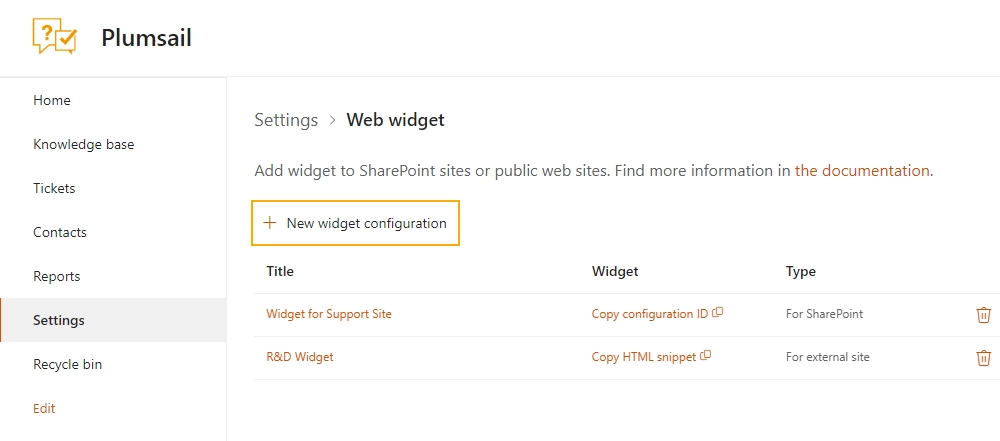Click the copy icon beside Copy configuration ID
The image size is (1000, 441).
click(718, 313)
